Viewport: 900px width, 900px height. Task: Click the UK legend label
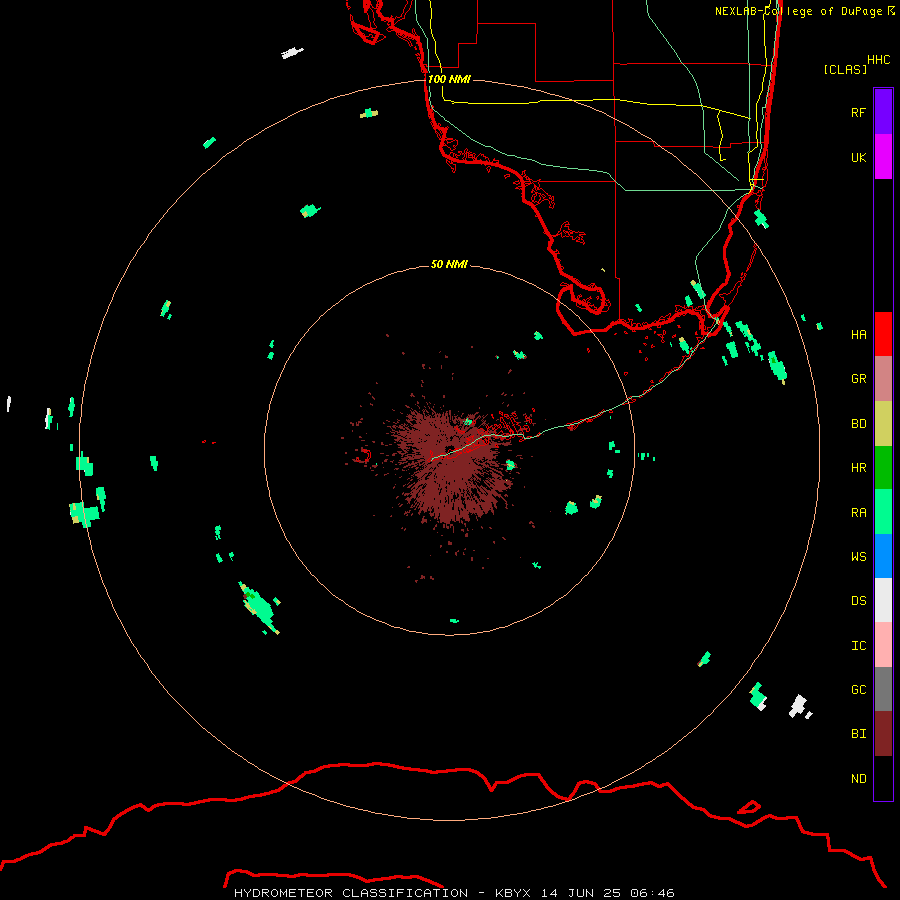click(x=858, y=157)
